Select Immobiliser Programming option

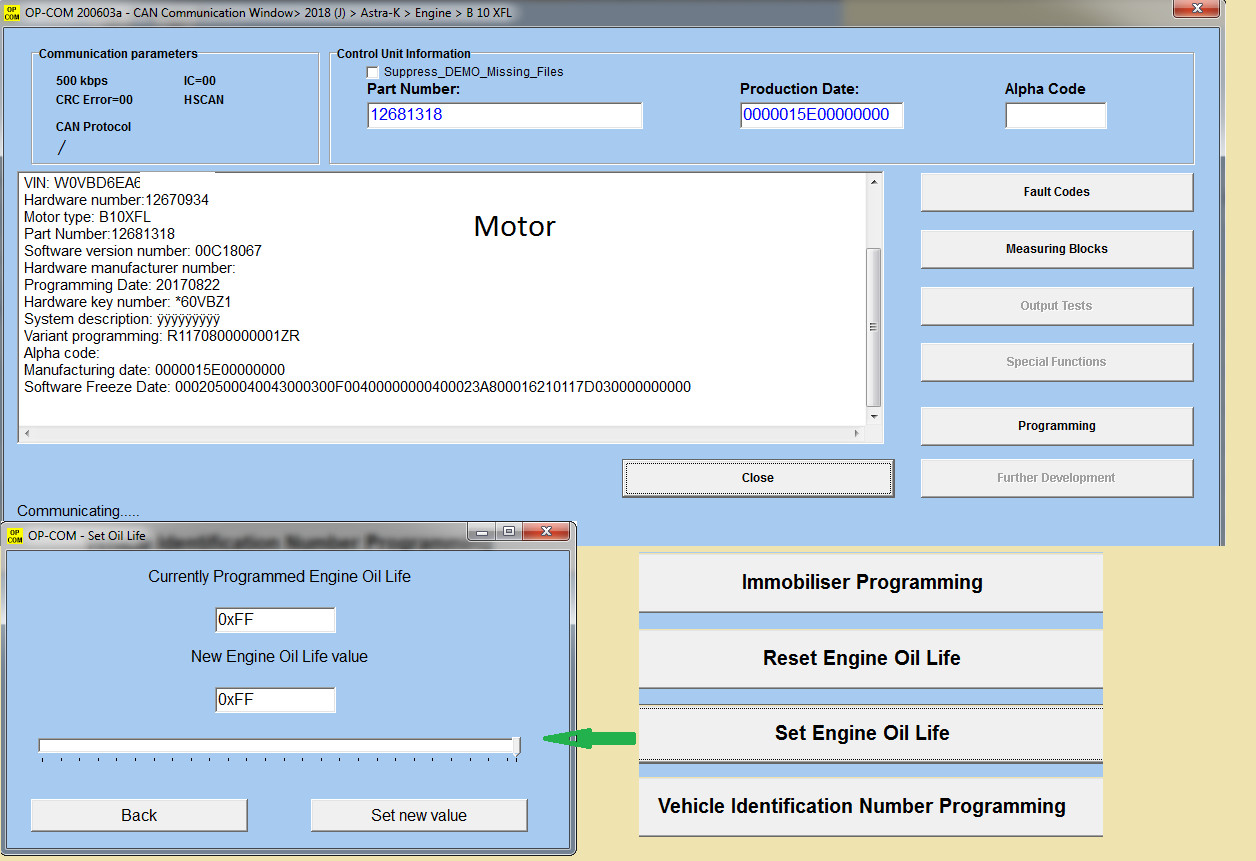[x=870, y=582]
